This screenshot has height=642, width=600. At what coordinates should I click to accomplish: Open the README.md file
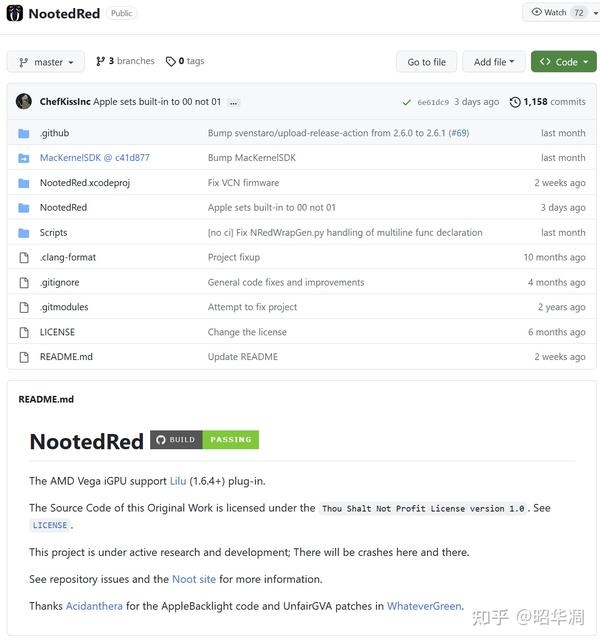[x=66, y=357]
